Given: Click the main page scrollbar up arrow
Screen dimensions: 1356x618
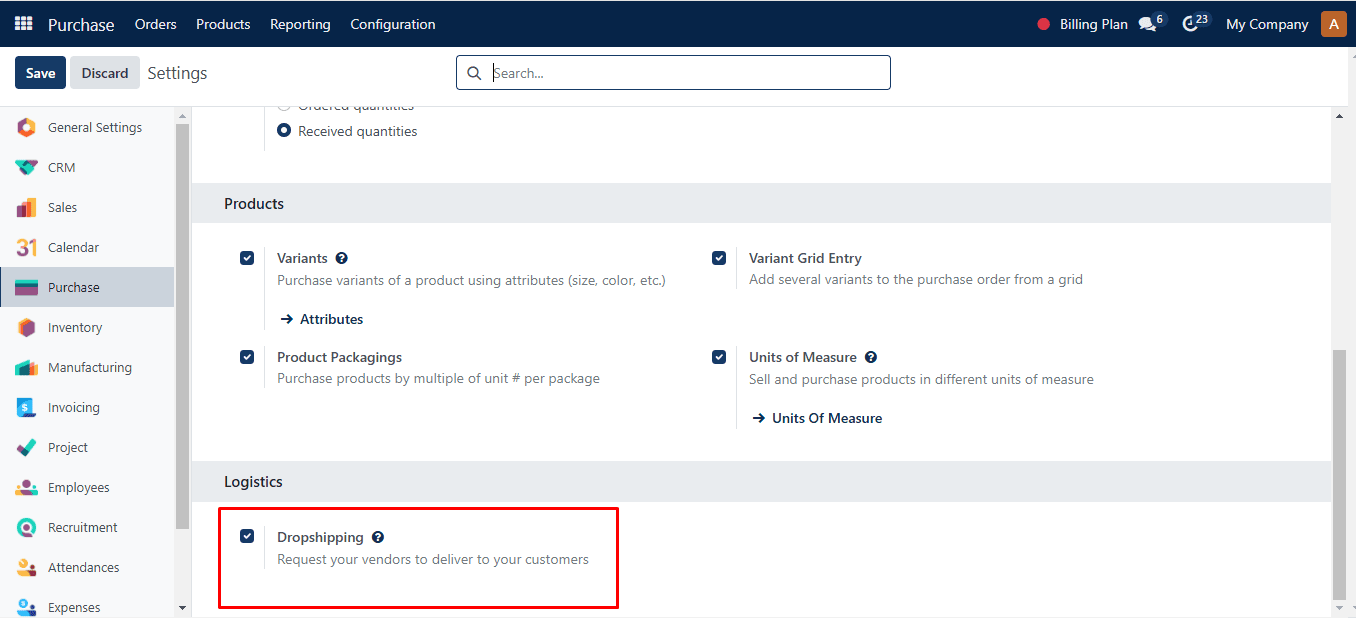Looking at the screenshot, I should pos(1340,116).
